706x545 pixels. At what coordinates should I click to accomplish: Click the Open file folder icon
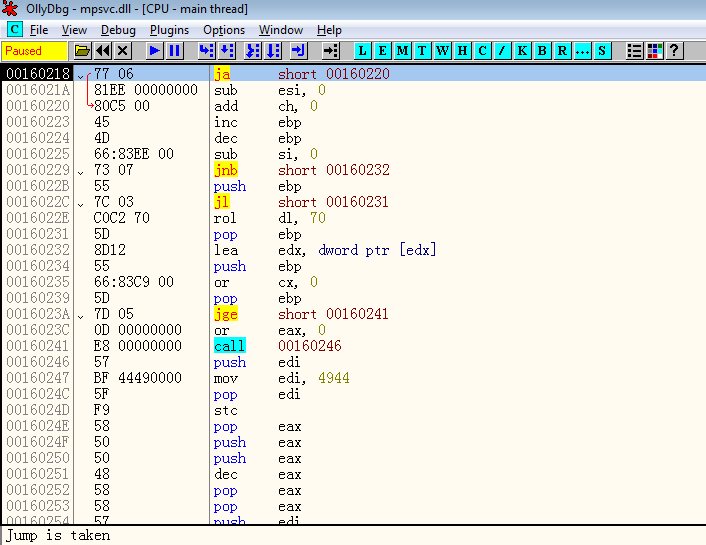click(x=82, y=50)
